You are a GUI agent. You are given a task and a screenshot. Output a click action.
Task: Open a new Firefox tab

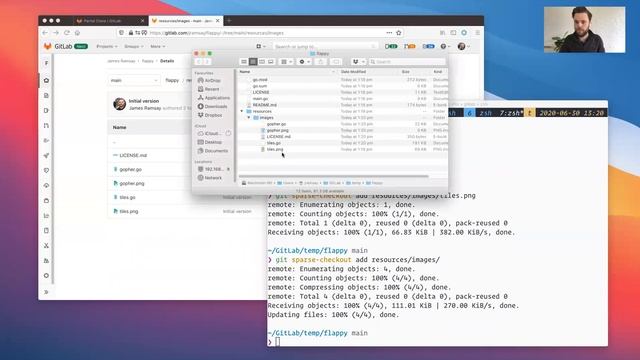(229, 20)
